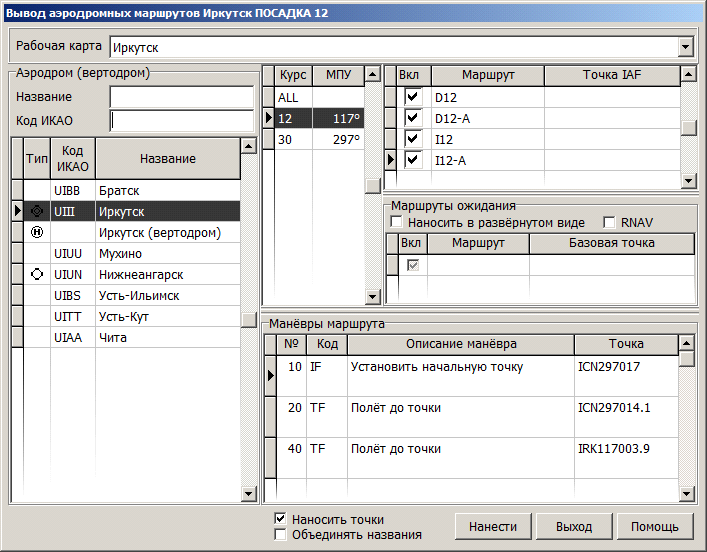
Task: Enable Объединять названия checkbox
Action: [281, 535]
